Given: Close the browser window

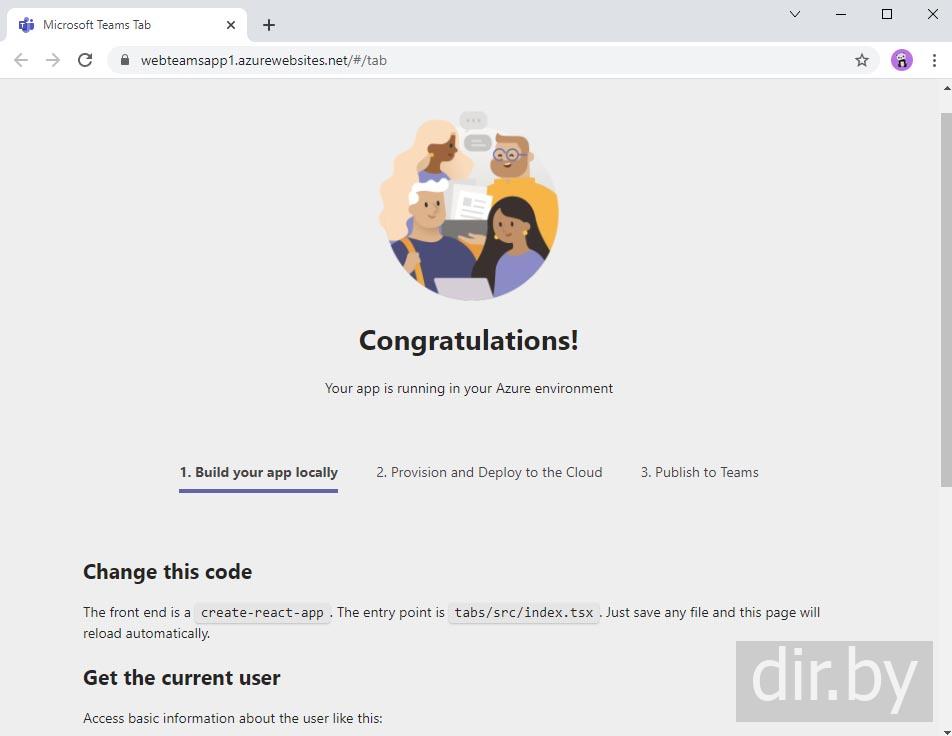Looking at the screenshot, I should [933, 14].
